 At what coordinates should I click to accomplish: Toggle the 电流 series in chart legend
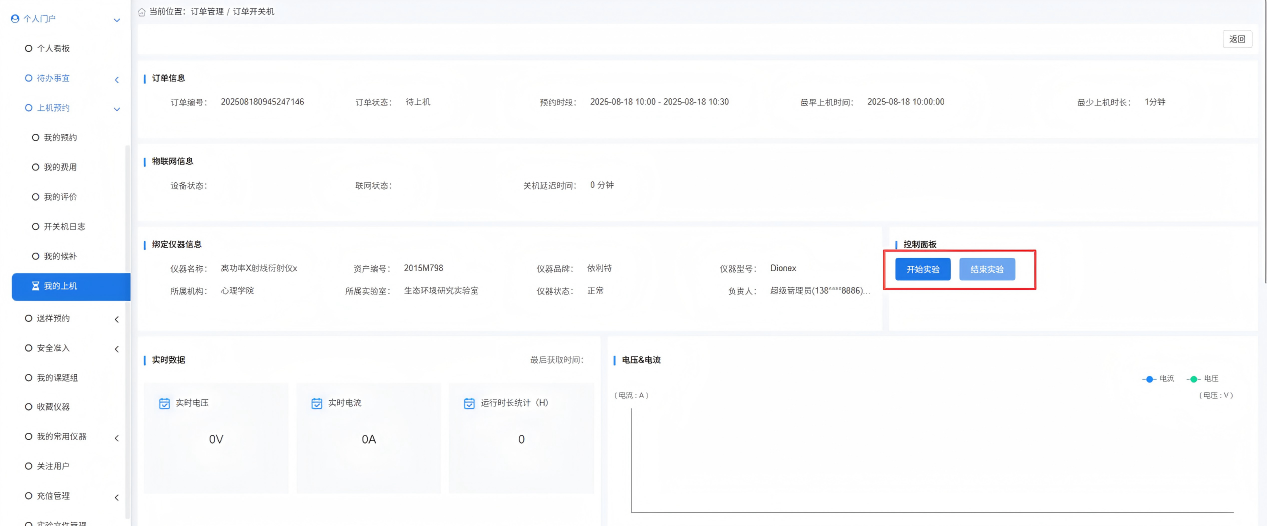1158,379
